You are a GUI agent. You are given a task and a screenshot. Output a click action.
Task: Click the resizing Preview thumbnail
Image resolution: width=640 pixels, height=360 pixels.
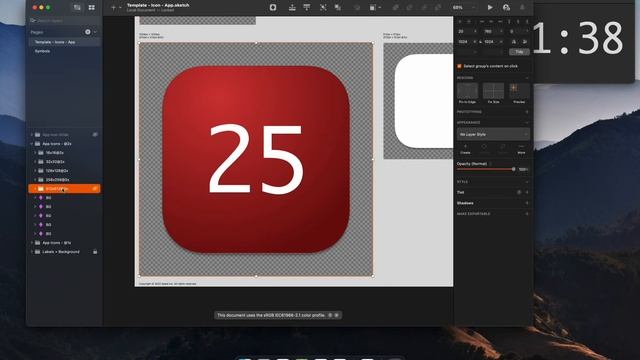[519, 91]
